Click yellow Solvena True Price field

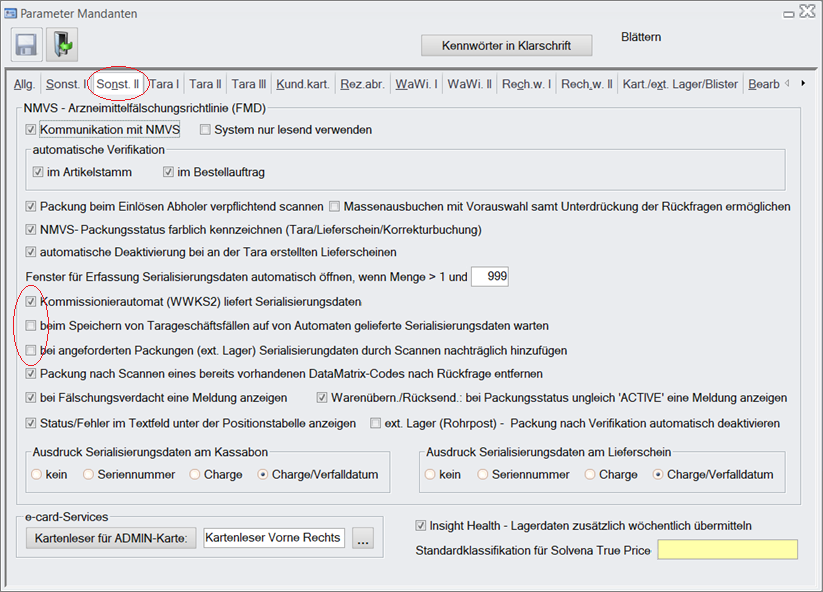point(727,550)
